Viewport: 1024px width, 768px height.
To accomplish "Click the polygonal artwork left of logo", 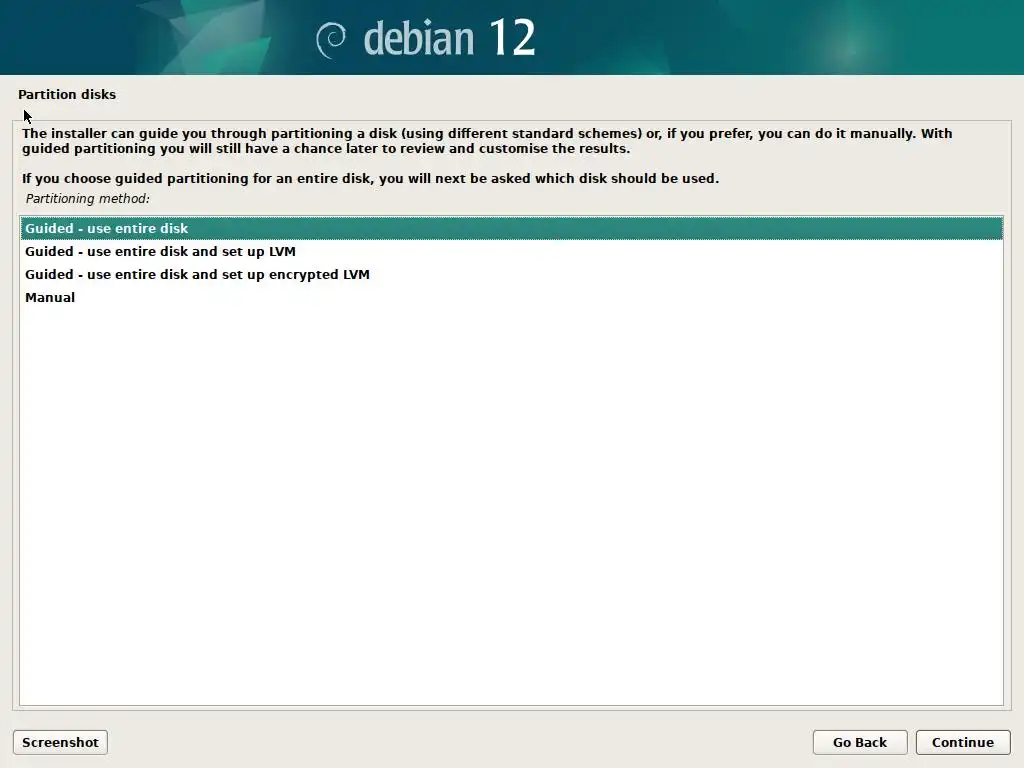I will (x=209, y=37).
